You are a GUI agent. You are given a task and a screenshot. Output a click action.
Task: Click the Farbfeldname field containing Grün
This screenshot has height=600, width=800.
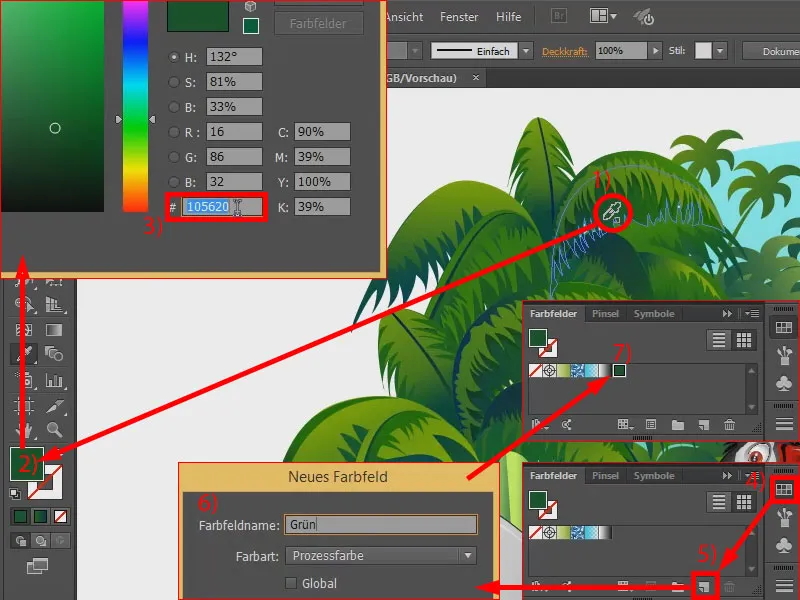tap(381, 524)
